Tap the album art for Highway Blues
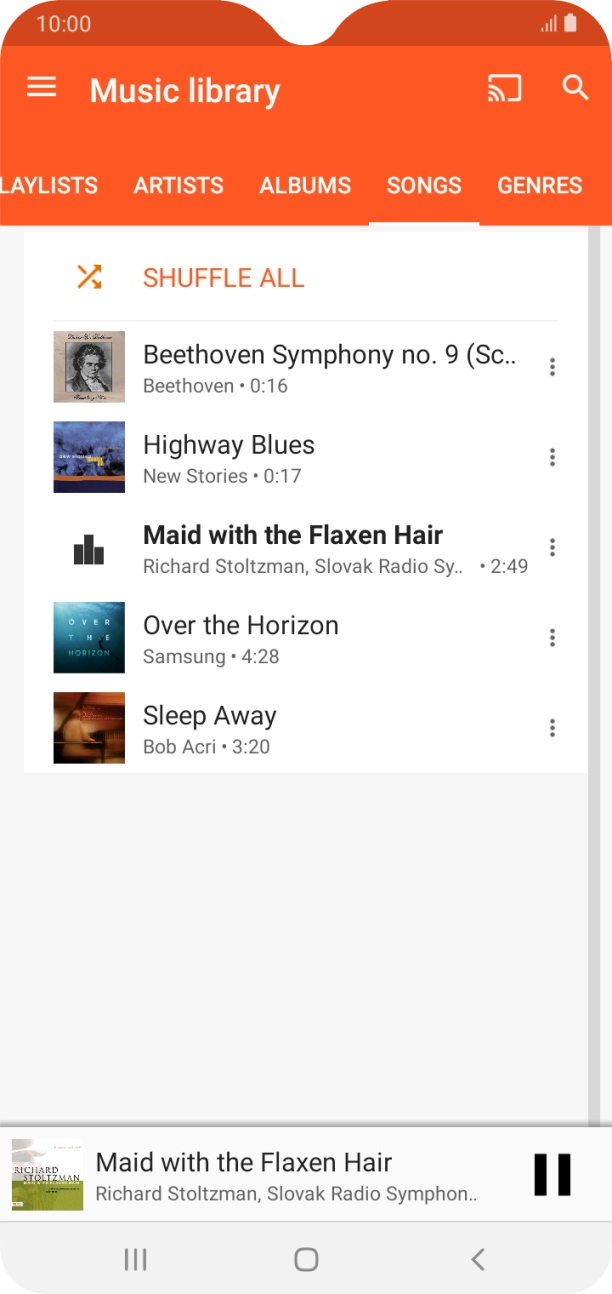 (x=88, y=457)
